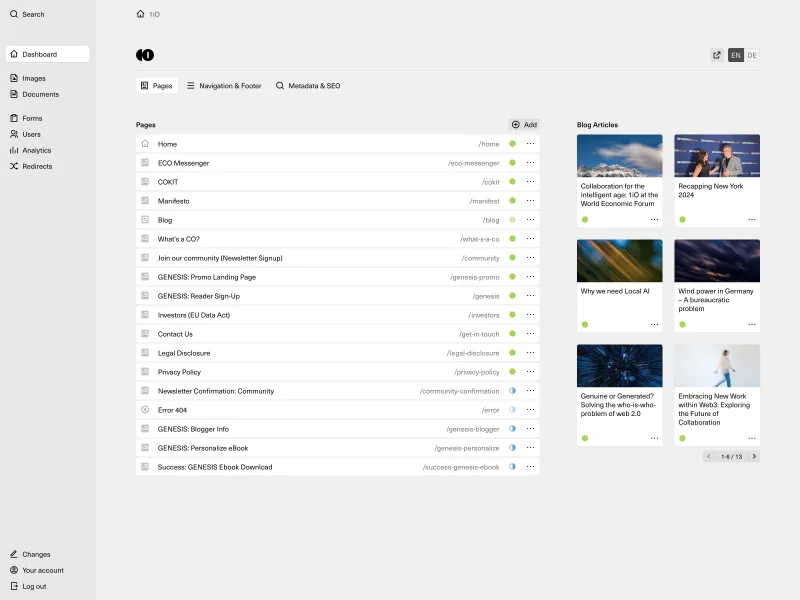The image size is (800, 600).
Task: Open the Forms section in sidebar
Action: point(31,118)
